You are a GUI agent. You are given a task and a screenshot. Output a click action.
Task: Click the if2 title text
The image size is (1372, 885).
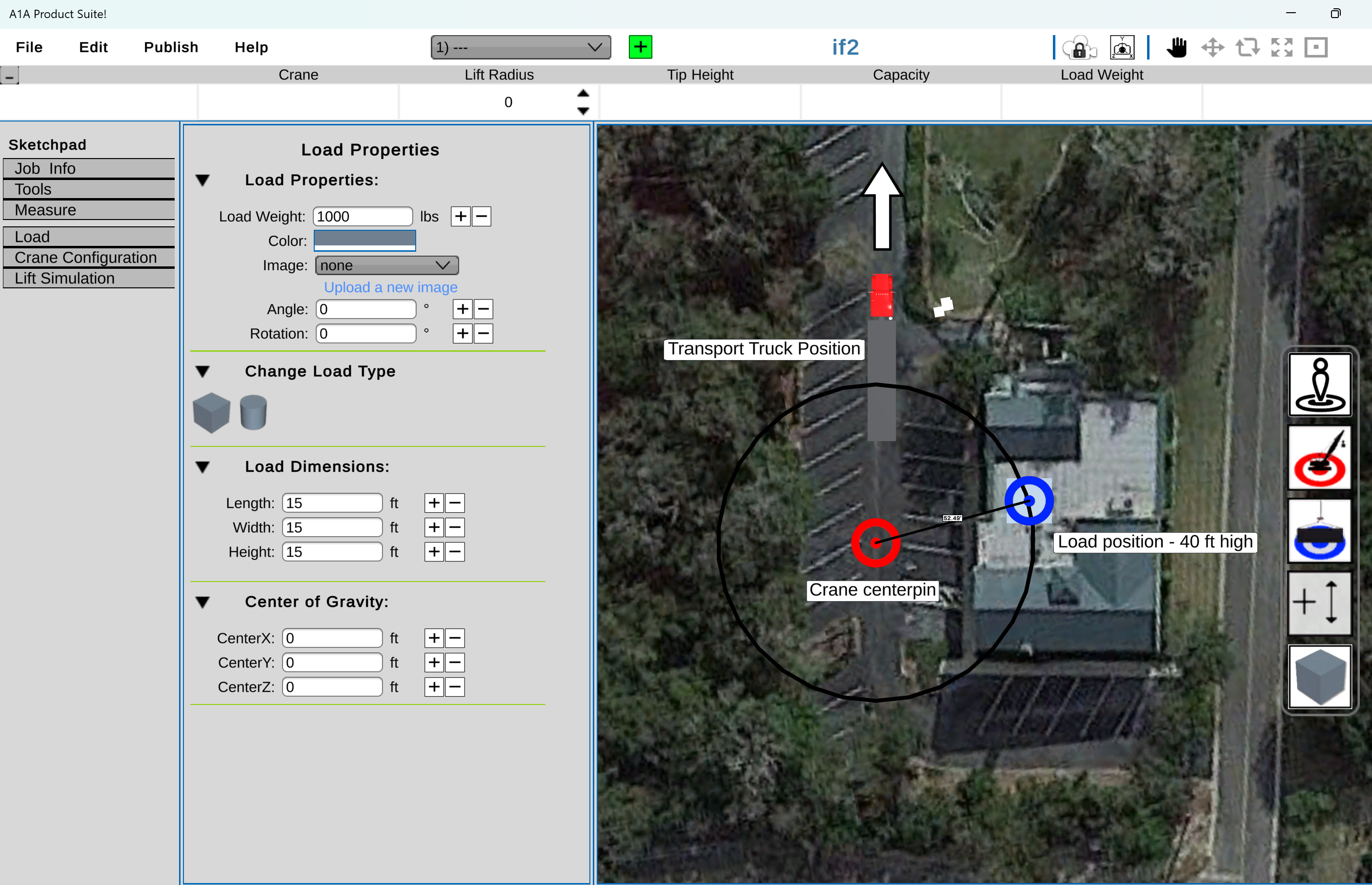[845, 47]
